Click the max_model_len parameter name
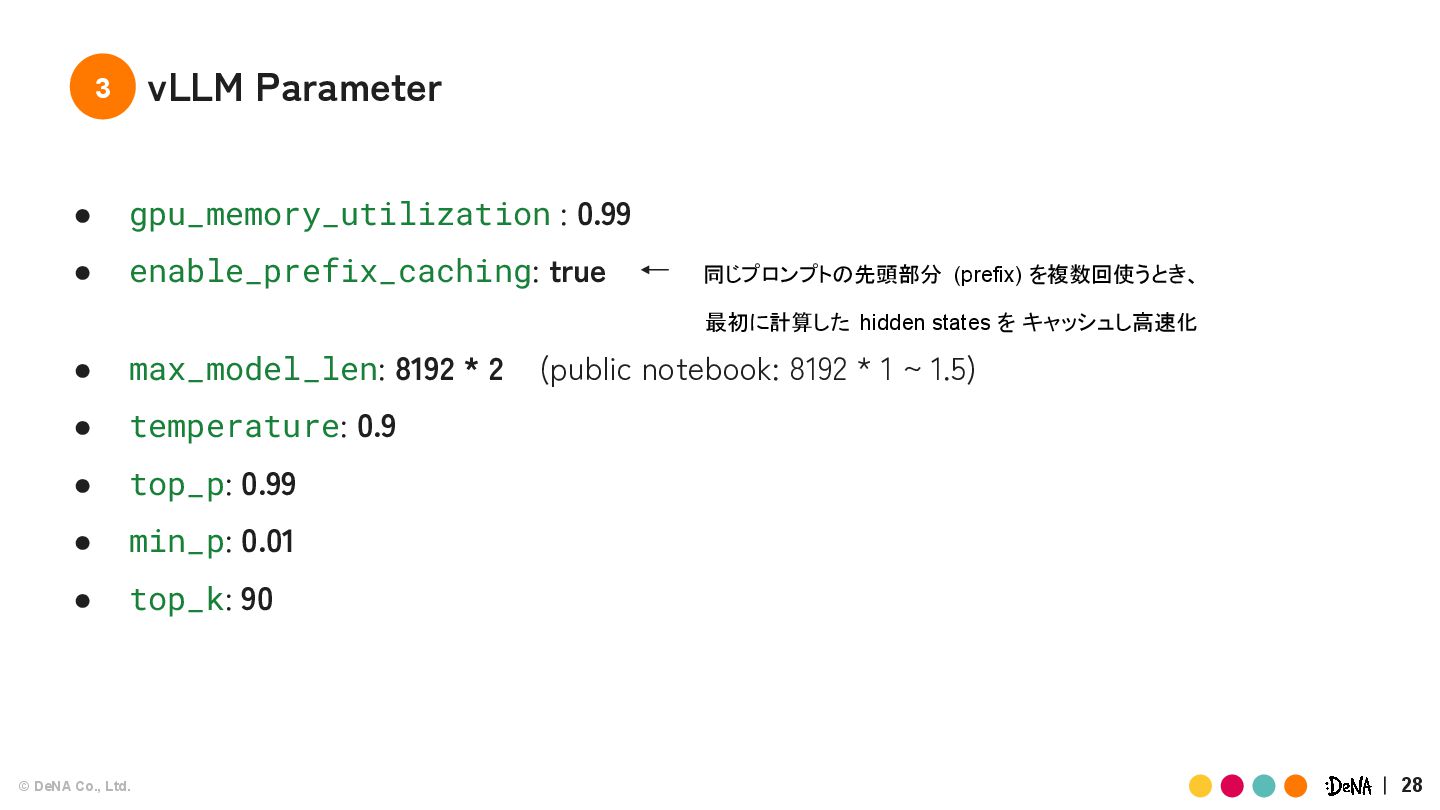The width and height of the screenshot is (1440, 810). 253,370
